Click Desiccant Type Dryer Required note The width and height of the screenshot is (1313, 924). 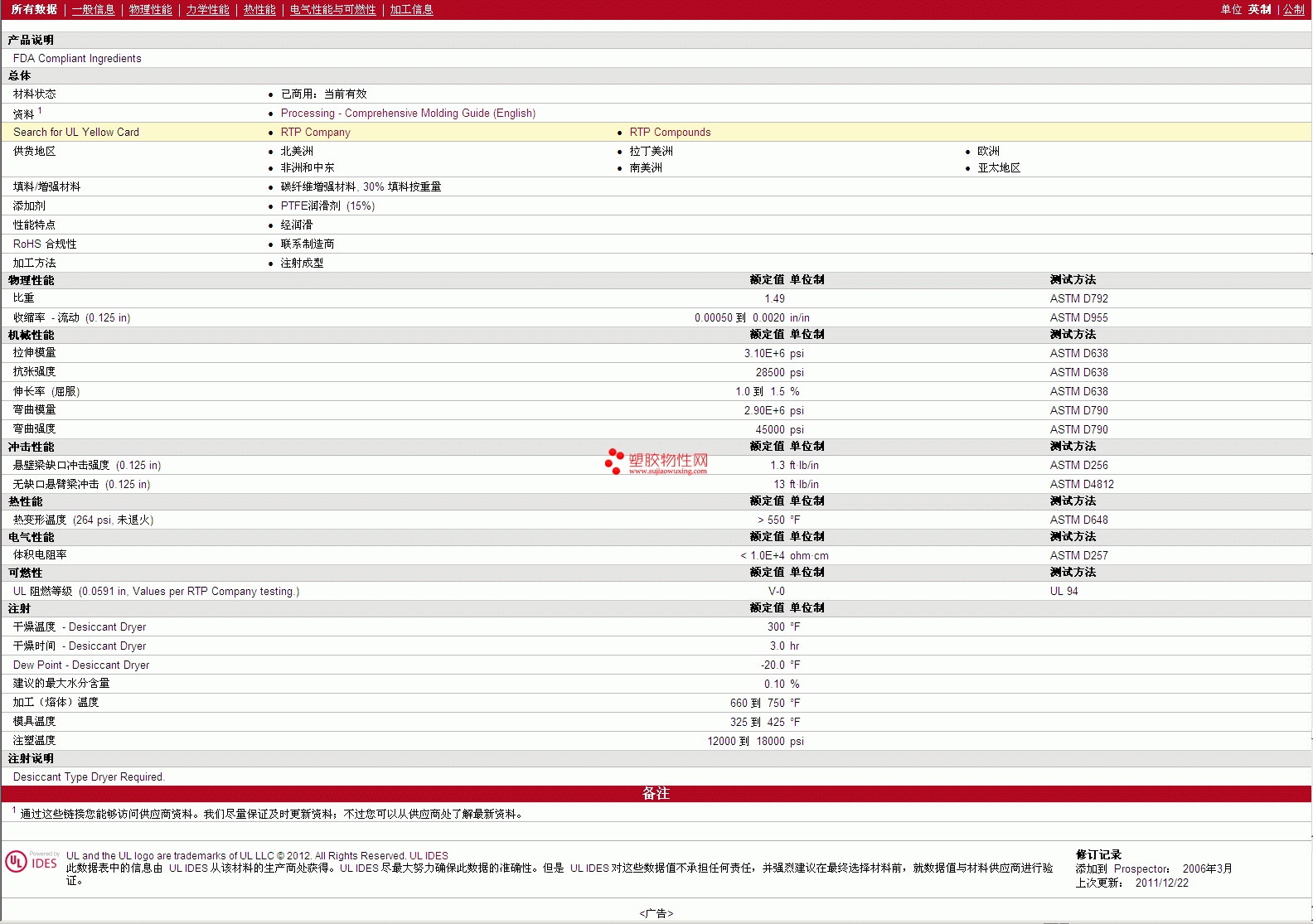[x=89, y=777]
